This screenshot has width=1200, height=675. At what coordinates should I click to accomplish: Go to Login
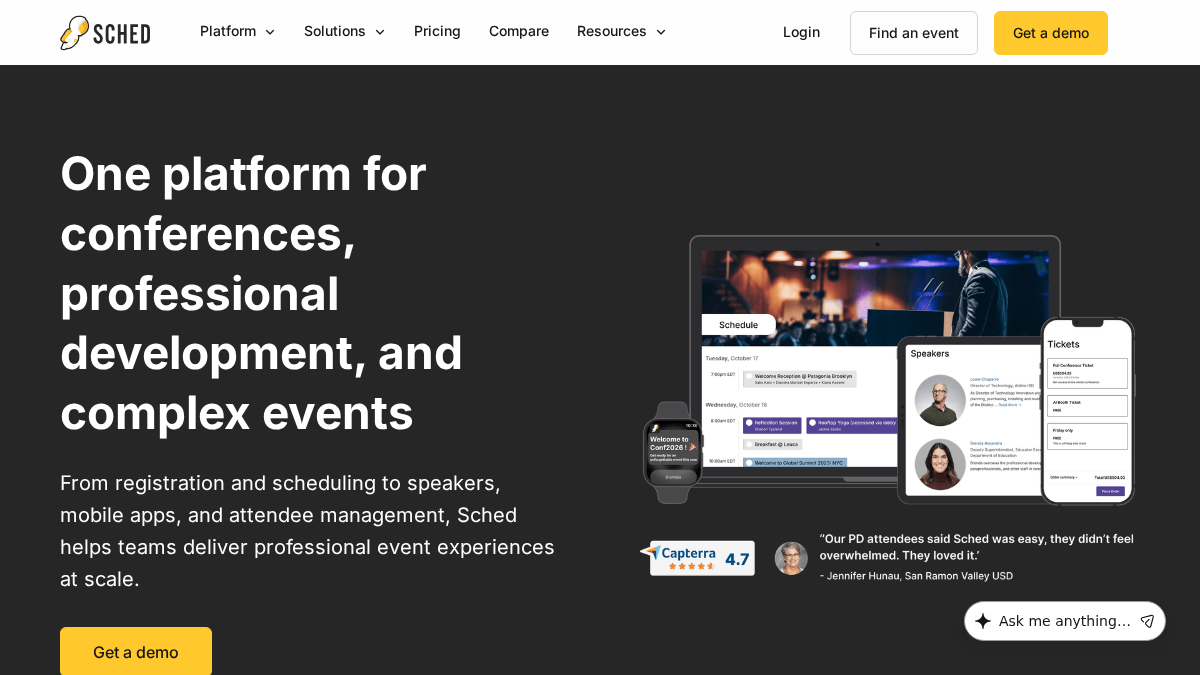801,32
